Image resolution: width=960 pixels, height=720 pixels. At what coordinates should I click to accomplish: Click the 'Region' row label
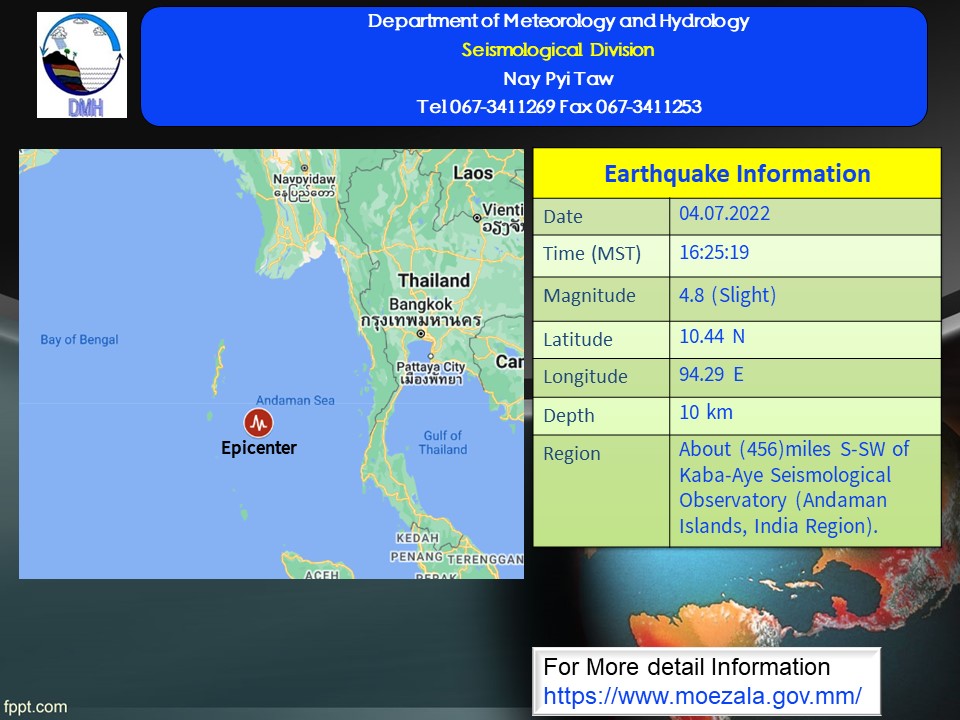572,454
